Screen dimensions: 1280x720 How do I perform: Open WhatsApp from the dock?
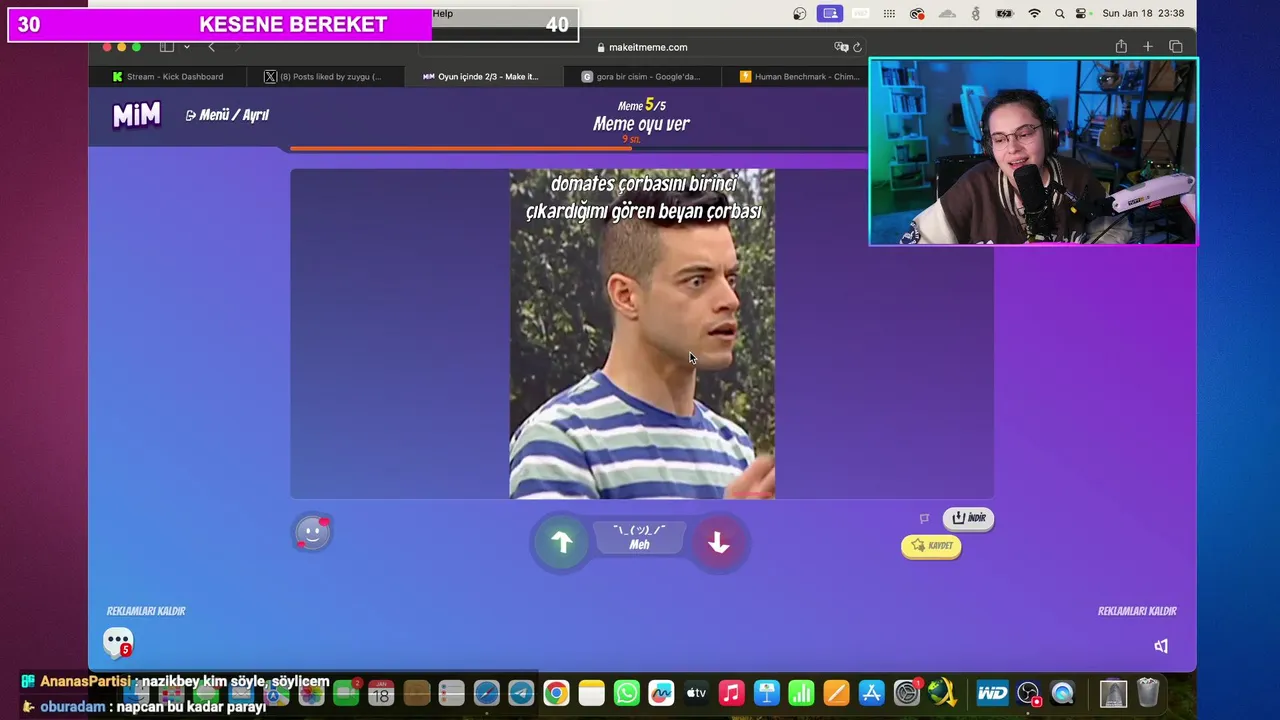pyautogui.click(x=626, y=693)
